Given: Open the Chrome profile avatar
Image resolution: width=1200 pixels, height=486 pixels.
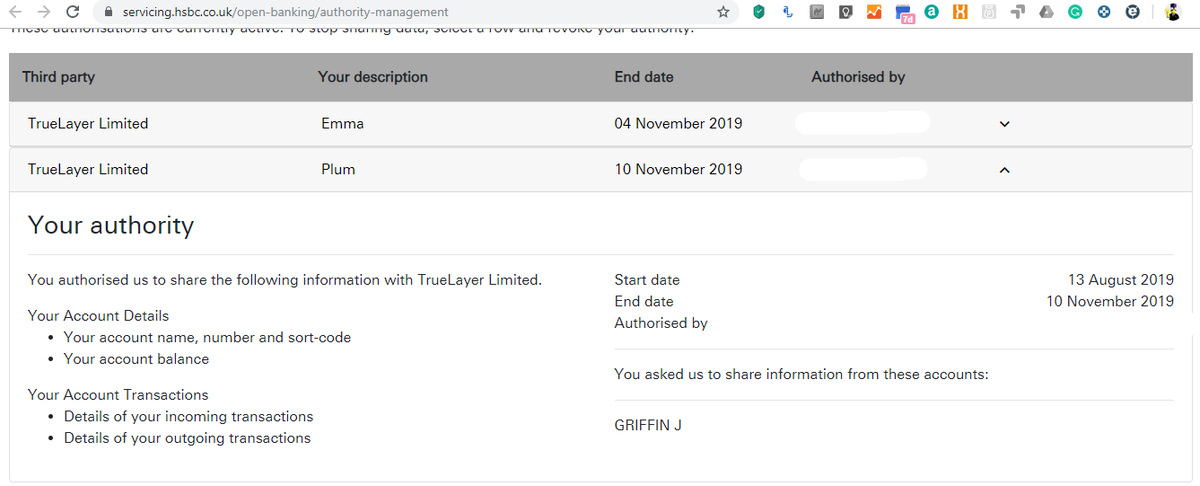Looking at the screenshot, I should click(x=1171, y=12).
